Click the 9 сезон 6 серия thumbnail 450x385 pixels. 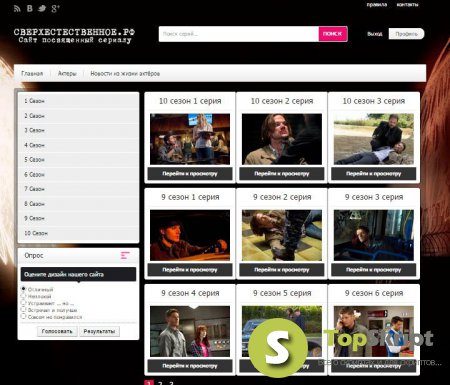click(374, 331)
